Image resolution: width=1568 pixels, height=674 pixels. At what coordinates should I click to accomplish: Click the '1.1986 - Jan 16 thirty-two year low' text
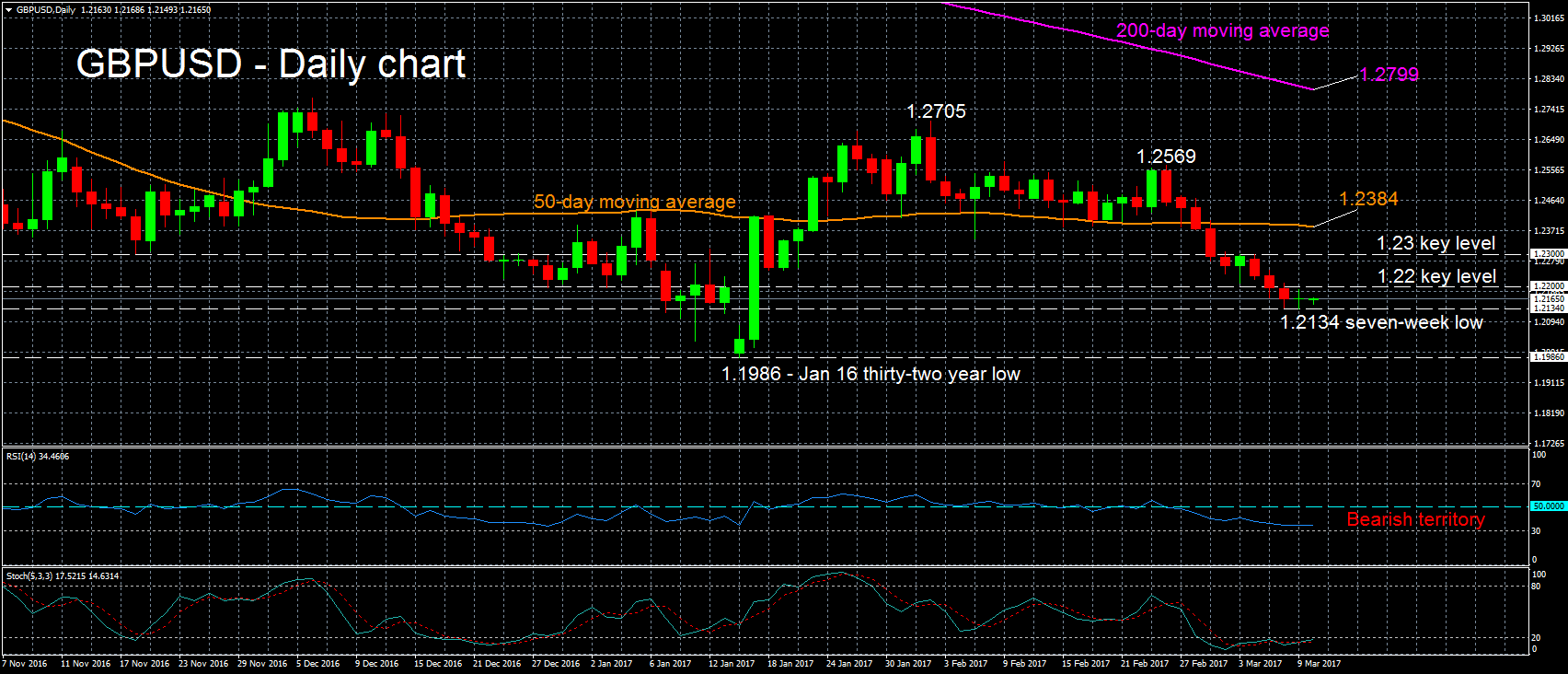coord(870,374)
